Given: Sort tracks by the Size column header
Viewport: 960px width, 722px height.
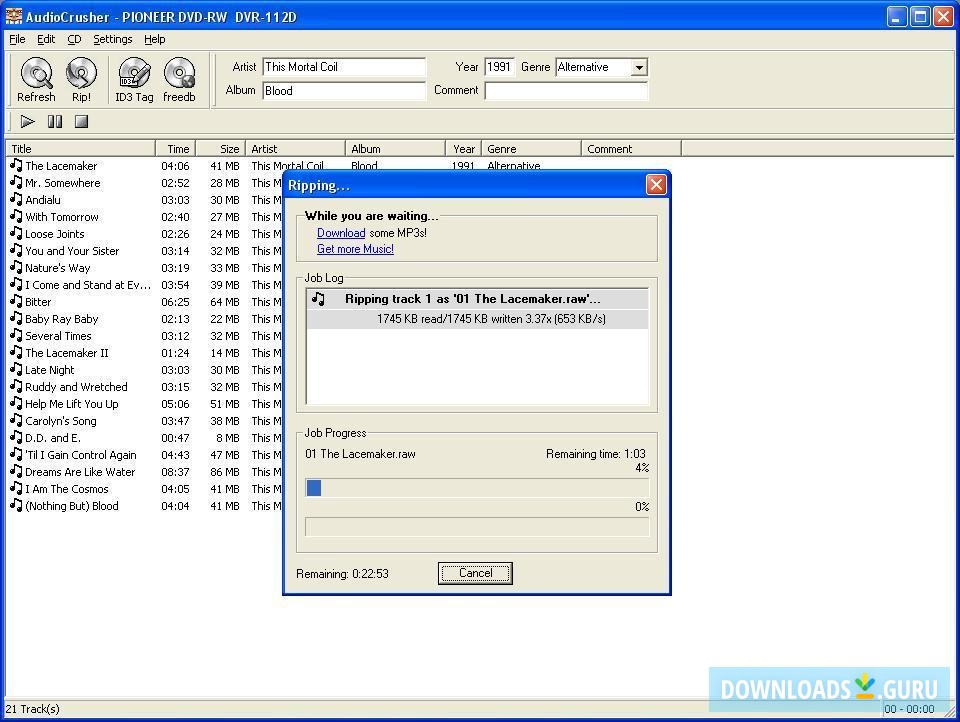Looking at the screenshot, I should [x=220, y=149].
